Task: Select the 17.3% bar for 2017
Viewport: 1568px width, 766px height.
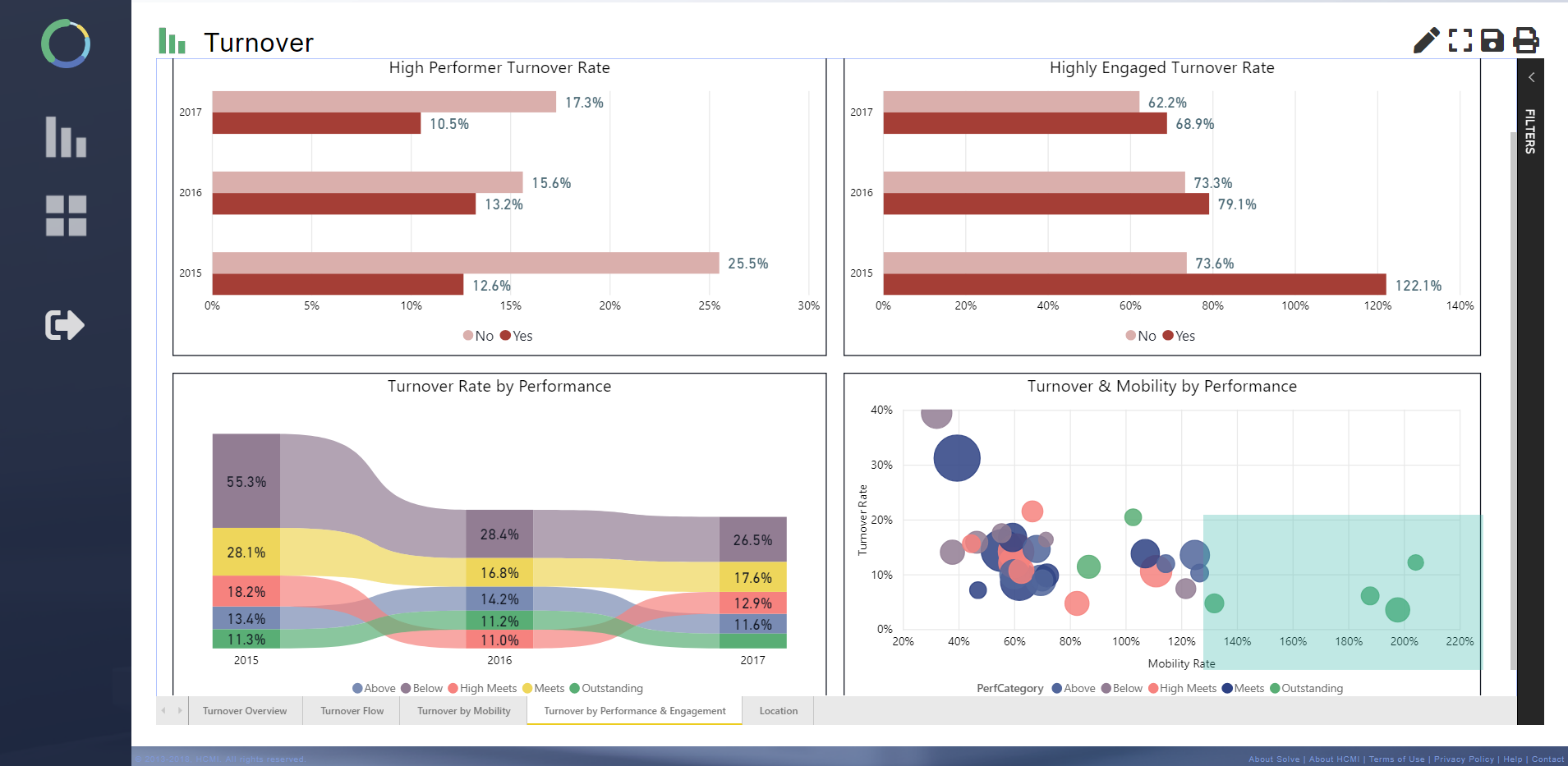Action: click(x=384, y=102)
